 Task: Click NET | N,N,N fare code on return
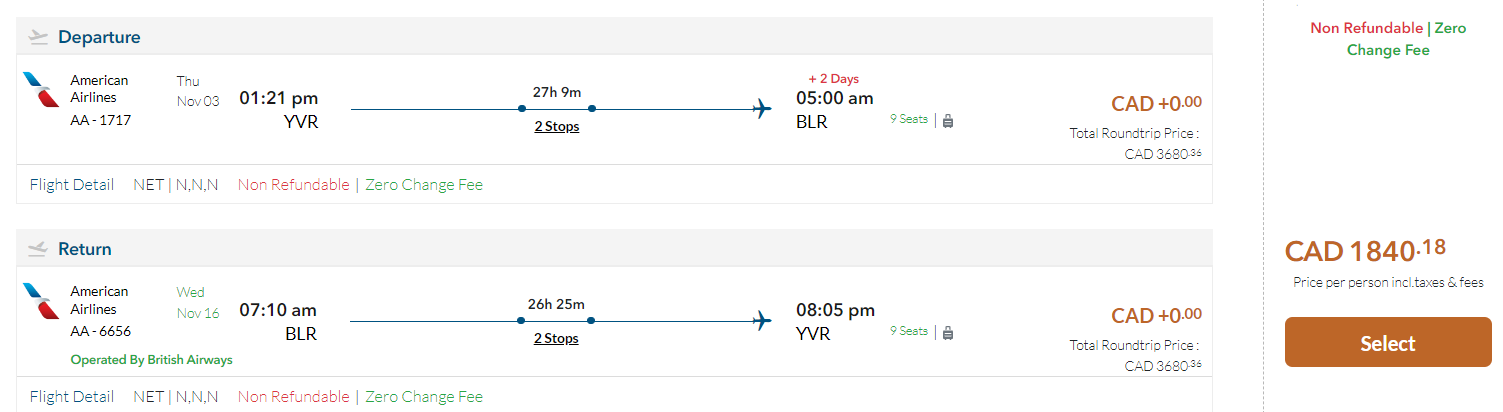[x=176, y=397]
